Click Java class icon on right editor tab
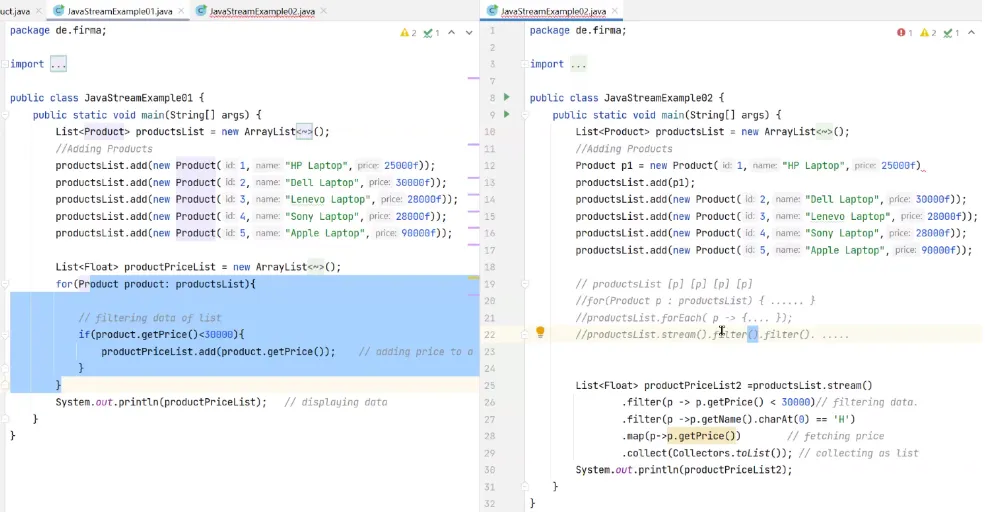 [492, 11]
